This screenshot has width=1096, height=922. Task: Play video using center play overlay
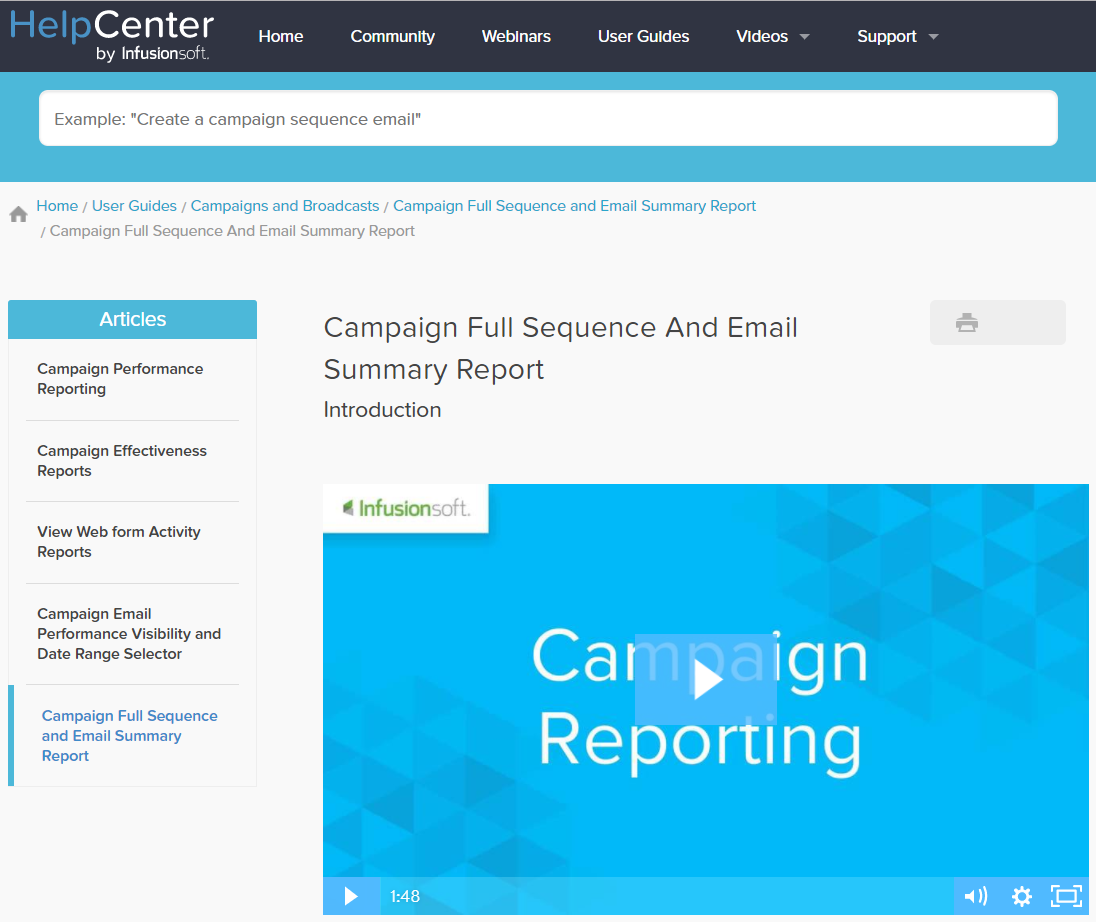(705, 679)
